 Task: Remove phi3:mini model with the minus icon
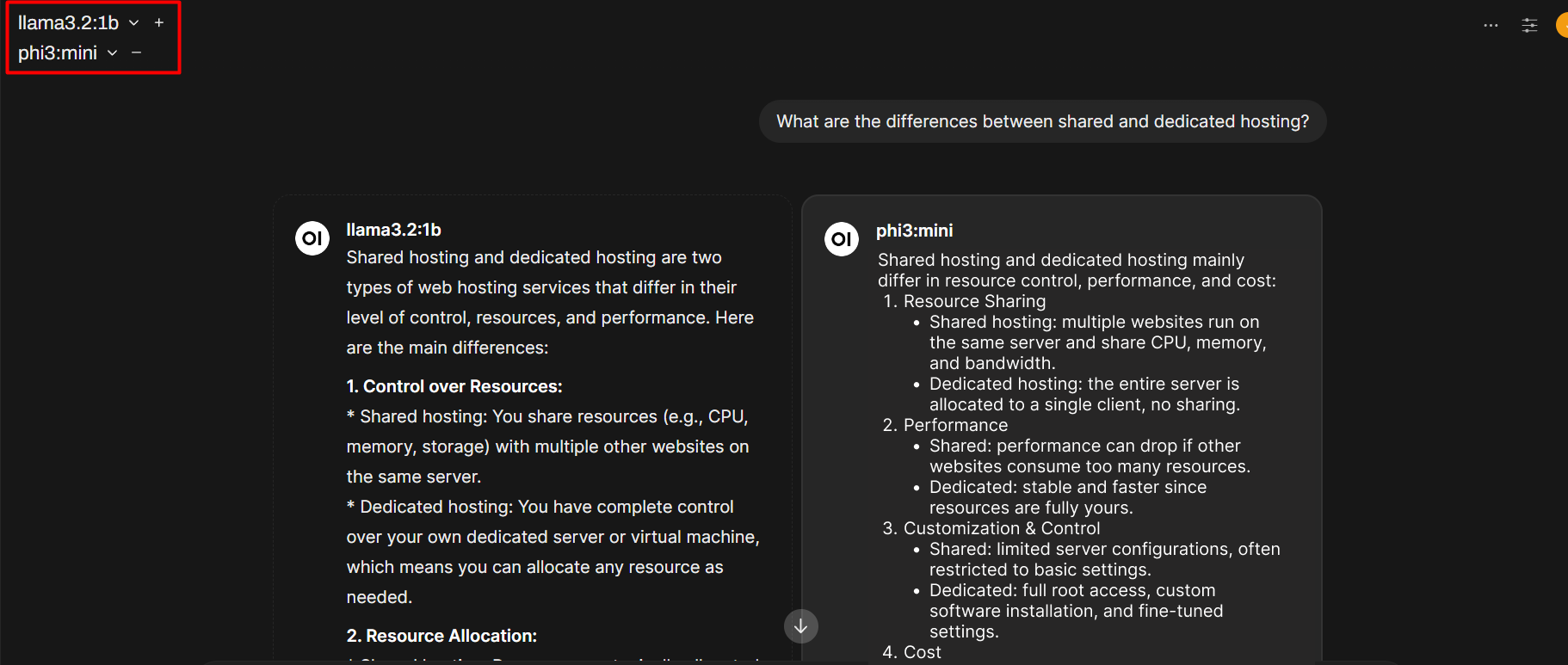point(136,53)
